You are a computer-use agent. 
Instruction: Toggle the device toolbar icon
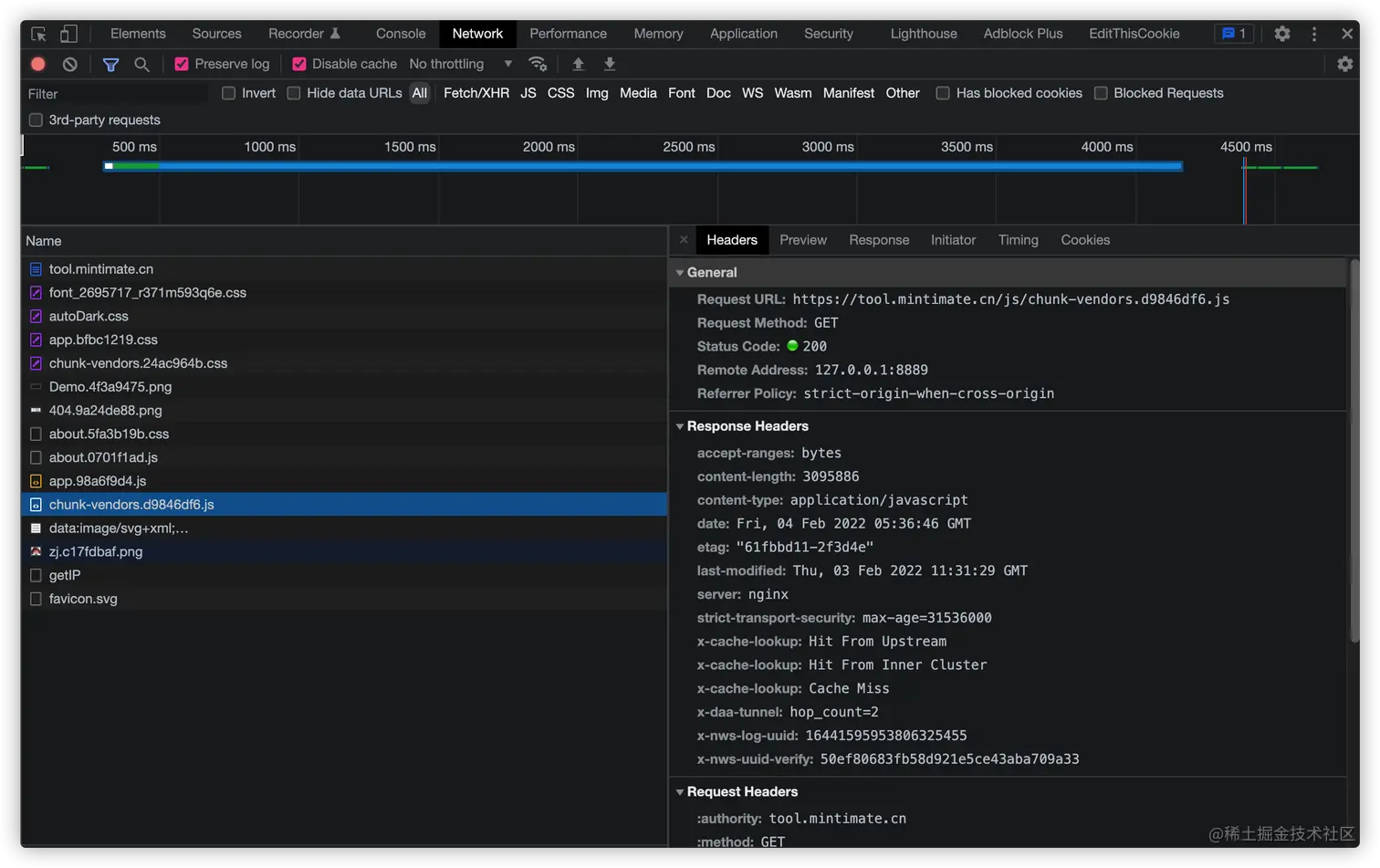pyautogui.click(x=68, y=34)
